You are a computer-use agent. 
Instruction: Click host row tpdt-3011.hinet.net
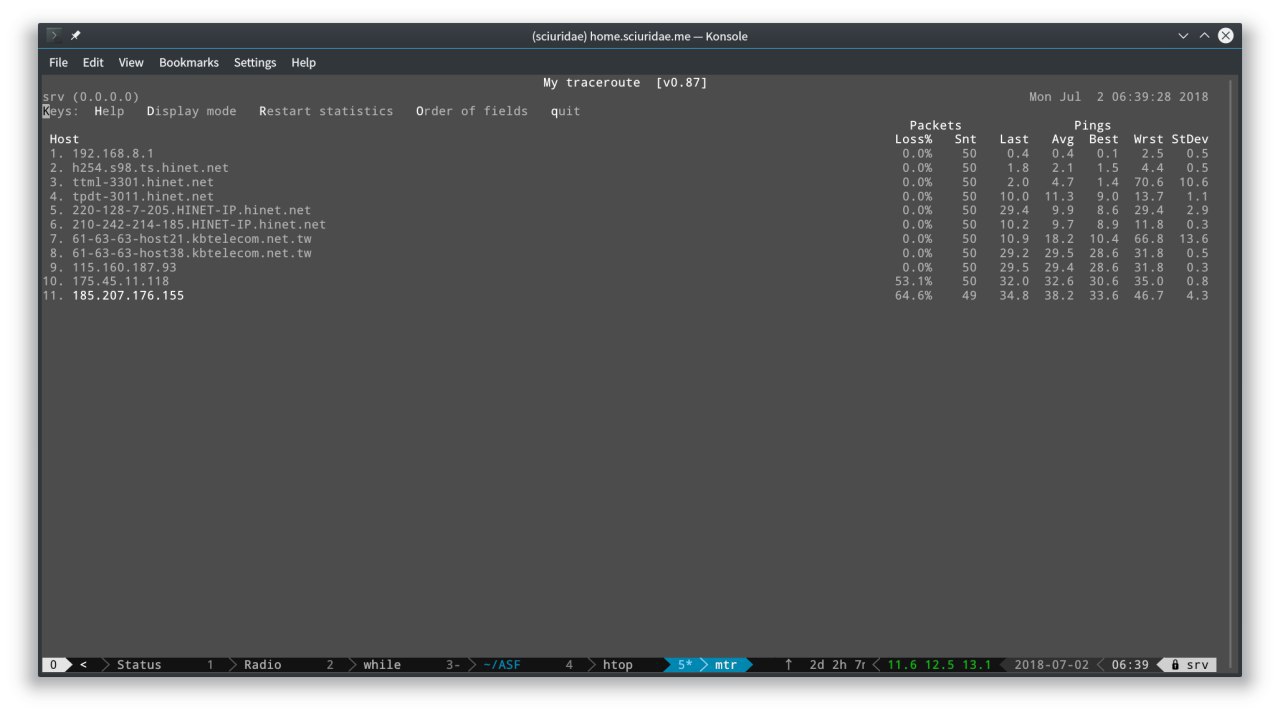(143, 196)
